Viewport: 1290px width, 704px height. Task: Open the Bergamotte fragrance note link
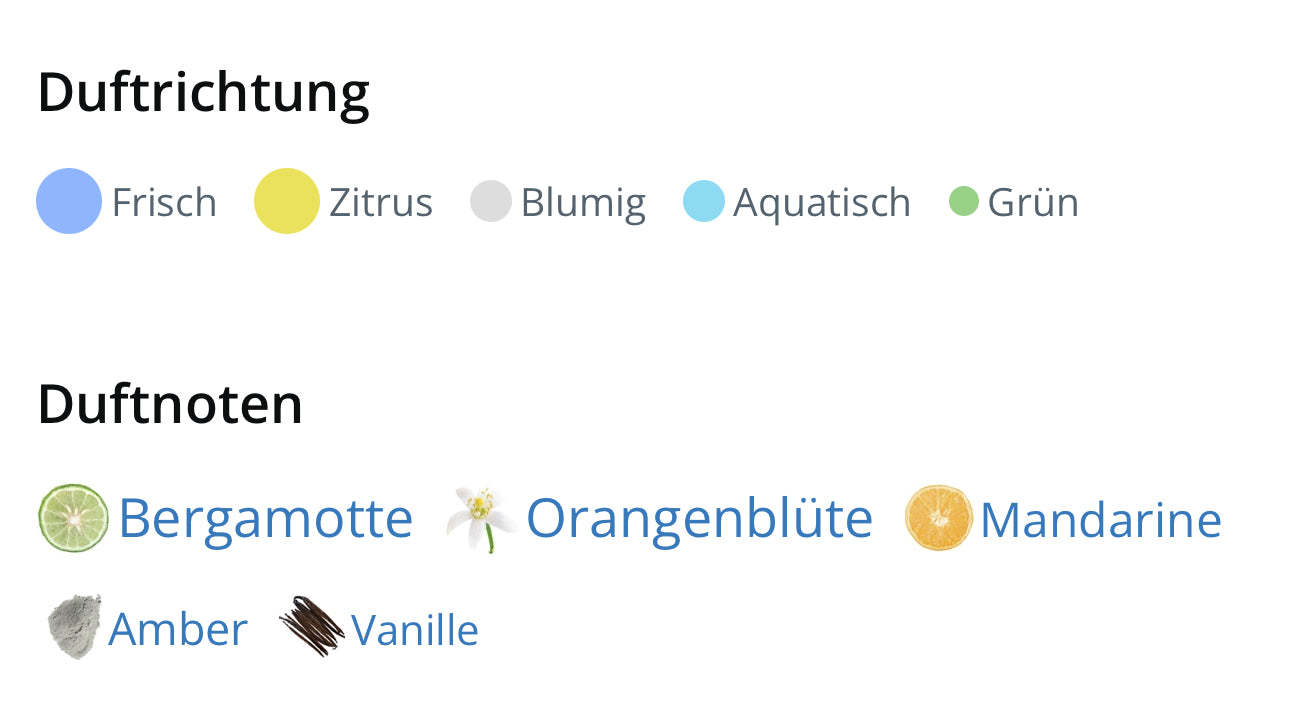point(265,518)
